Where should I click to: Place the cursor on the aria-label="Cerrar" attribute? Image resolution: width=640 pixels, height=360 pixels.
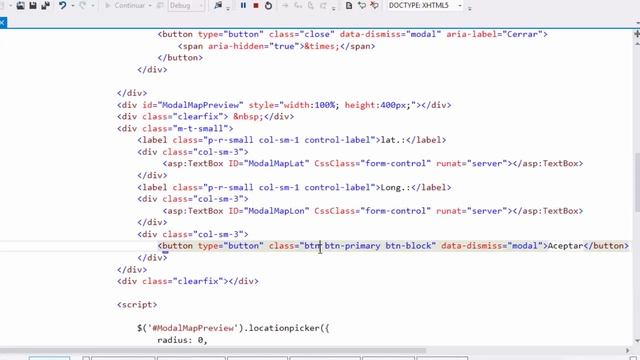[x=494, y=34]
